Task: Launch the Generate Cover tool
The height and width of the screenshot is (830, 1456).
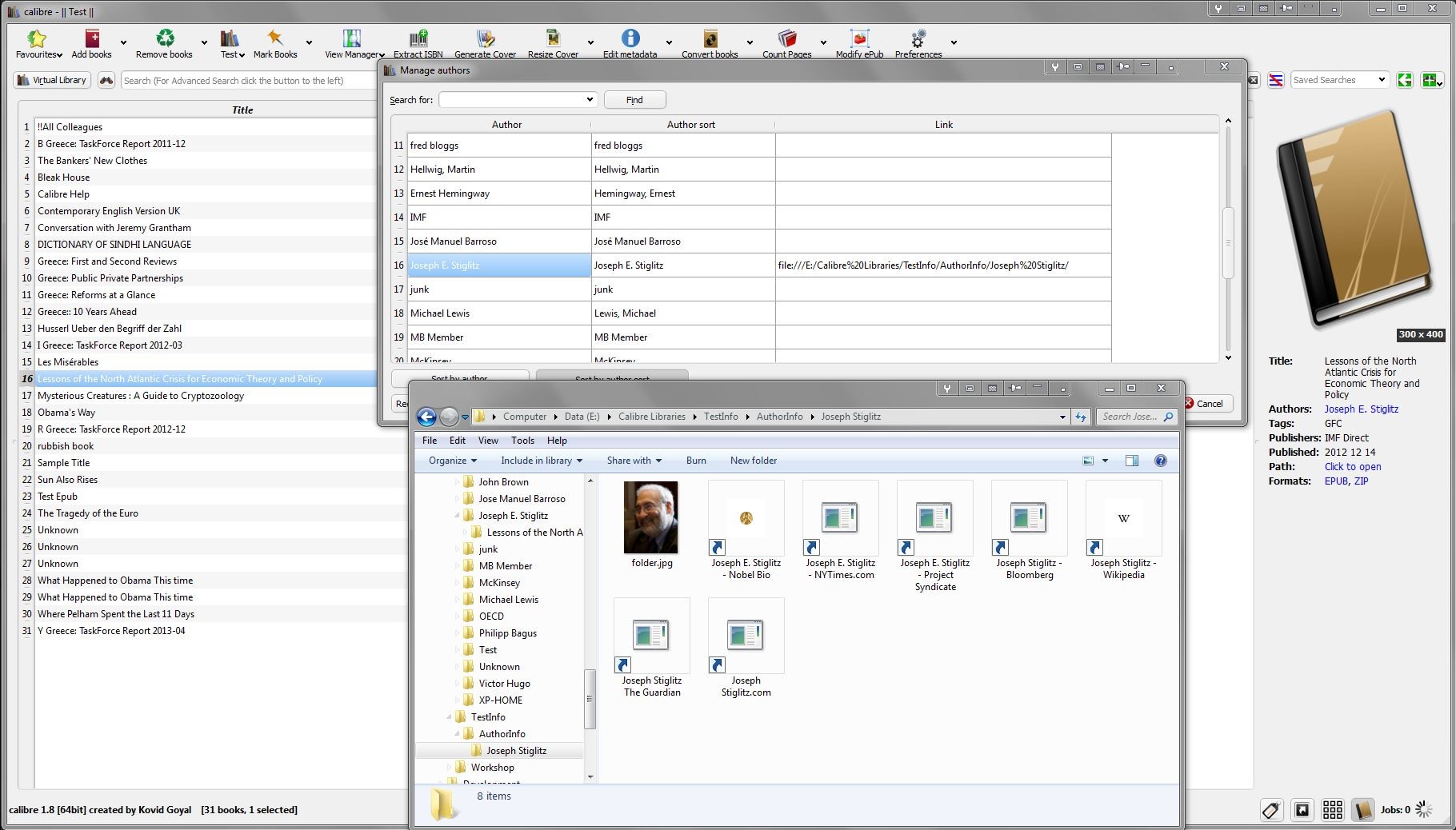Action: (x=486, y=39)
